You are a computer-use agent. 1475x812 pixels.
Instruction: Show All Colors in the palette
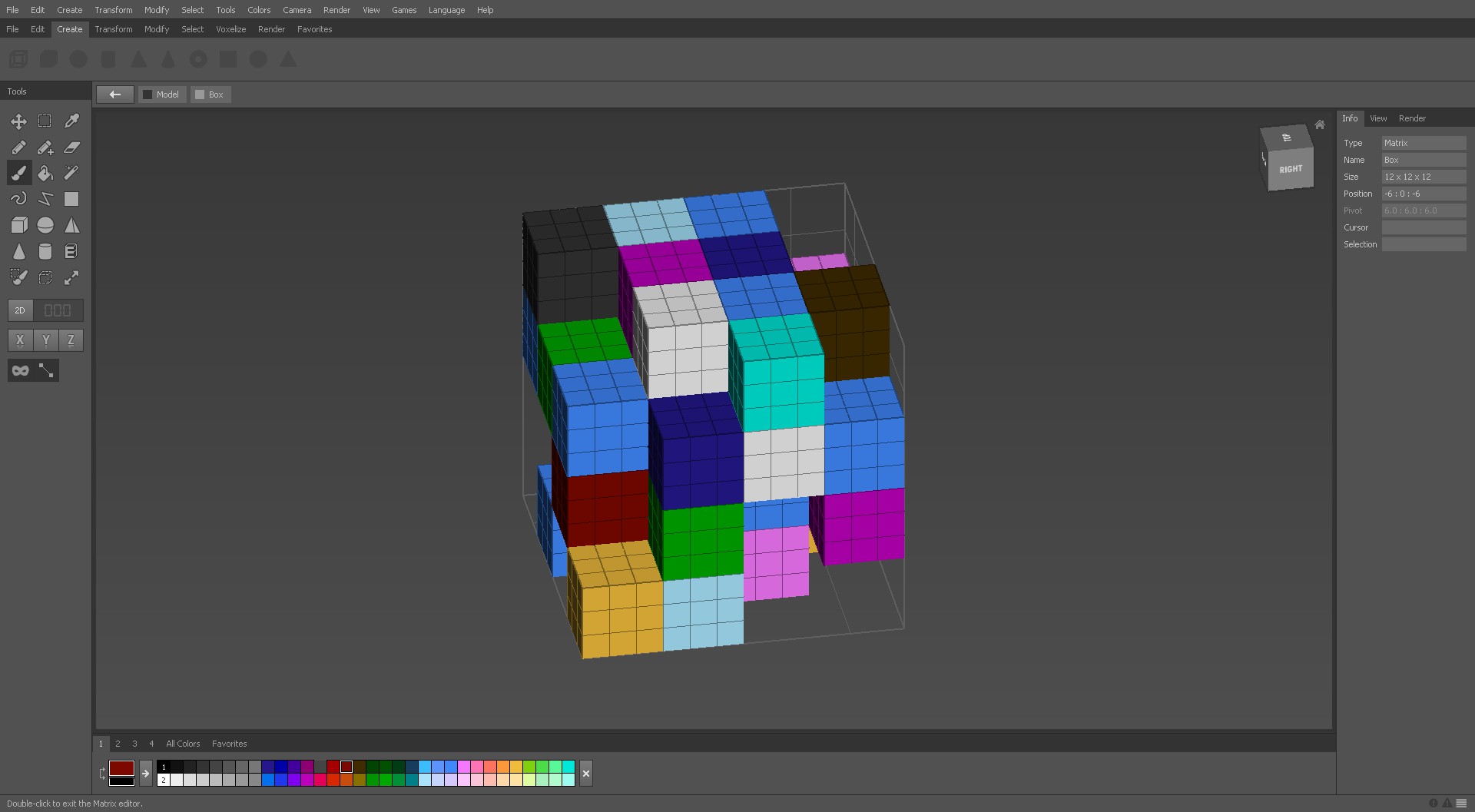point(183,744)
